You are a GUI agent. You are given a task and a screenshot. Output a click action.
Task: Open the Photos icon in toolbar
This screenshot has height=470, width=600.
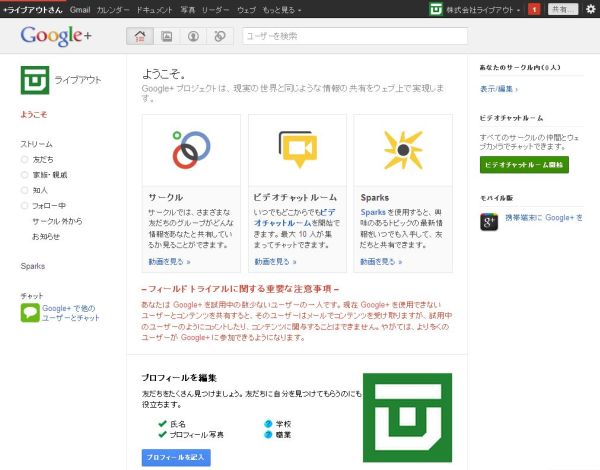tap(167, 36)
